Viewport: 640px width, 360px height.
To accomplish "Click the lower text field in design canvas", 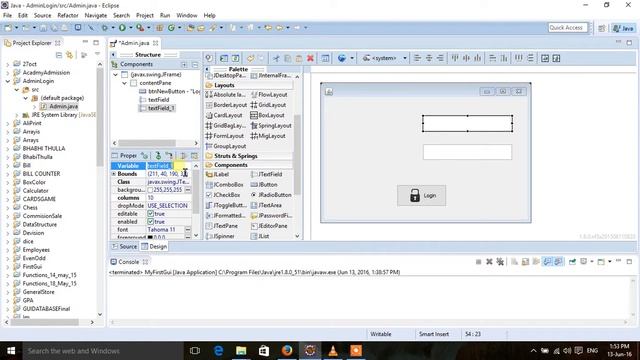I will (467, 152).
